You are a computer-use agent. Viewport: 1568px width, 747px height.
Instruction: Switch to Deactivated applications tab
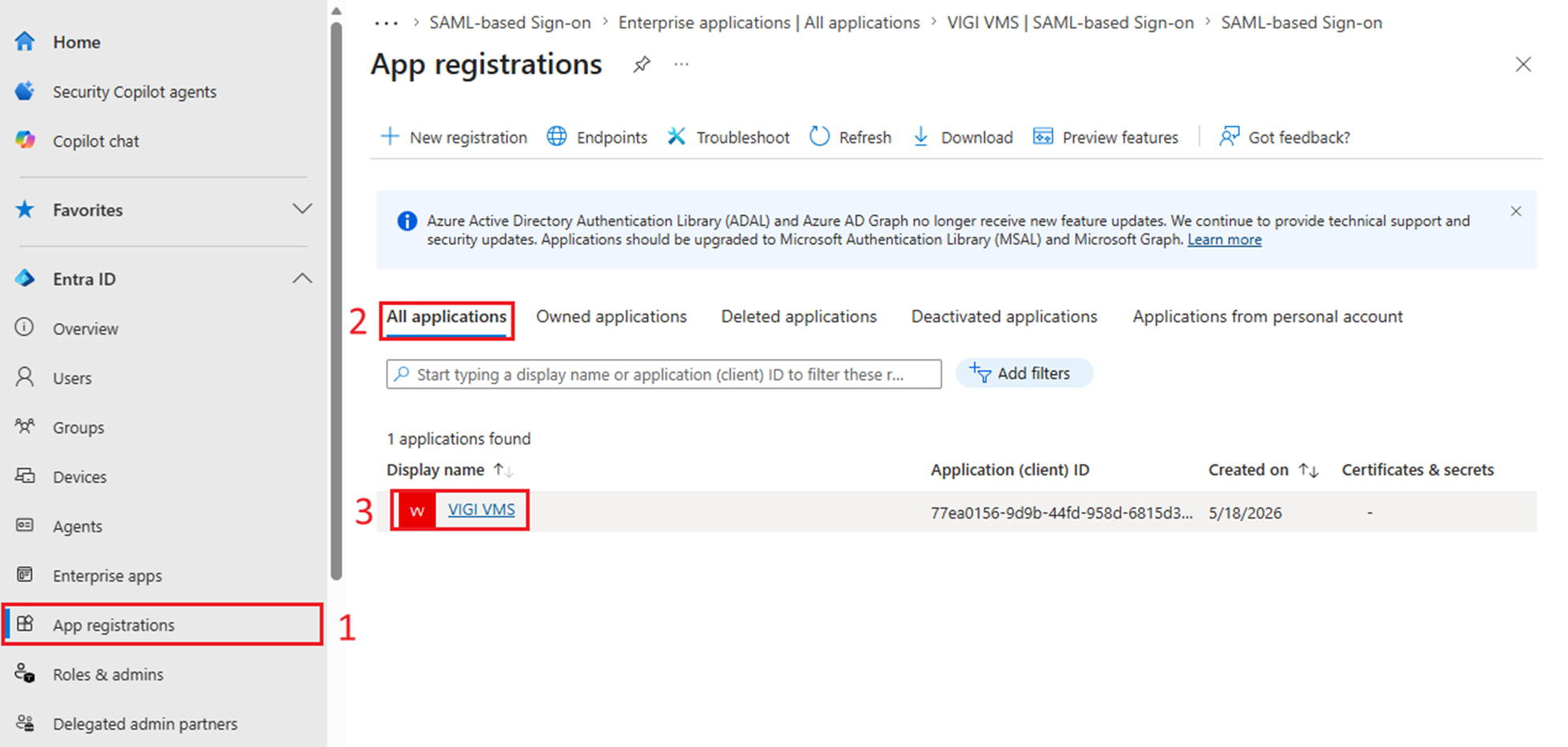[x=1004, y=317]
